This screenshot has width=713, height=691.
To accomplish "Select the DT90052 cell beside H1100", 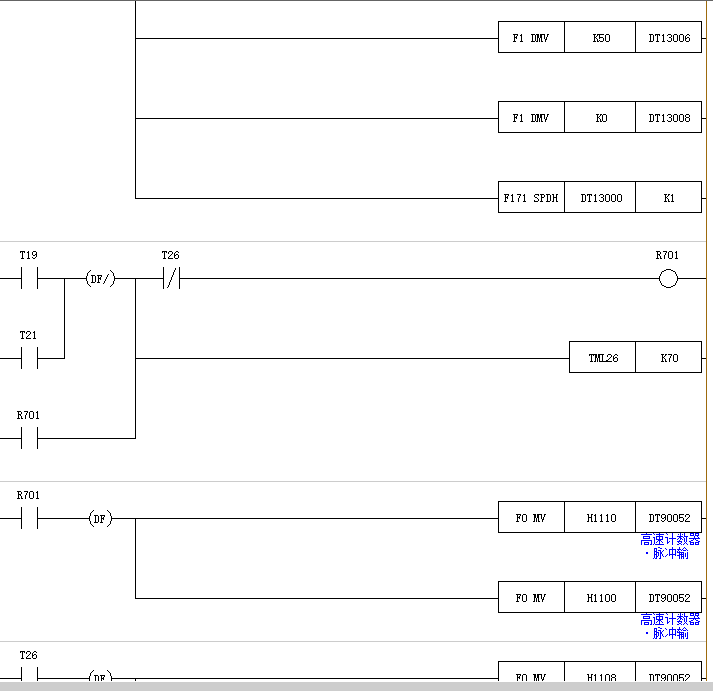I will pos(668,598).
